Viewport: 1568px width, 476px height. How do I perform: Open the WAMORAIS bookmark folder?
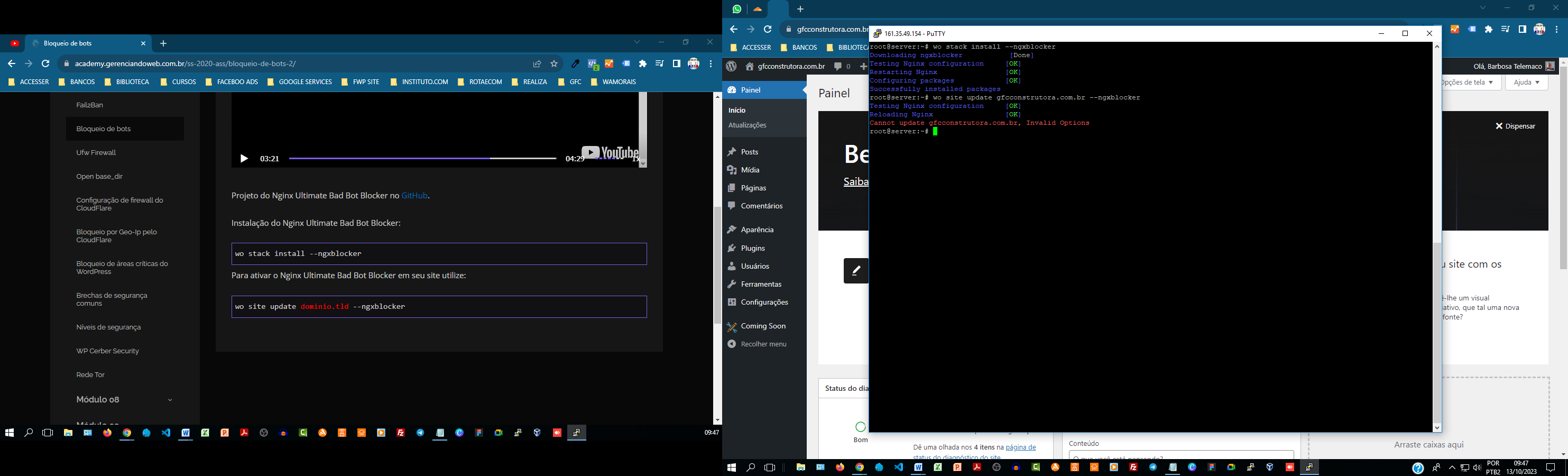pos(614,81)
